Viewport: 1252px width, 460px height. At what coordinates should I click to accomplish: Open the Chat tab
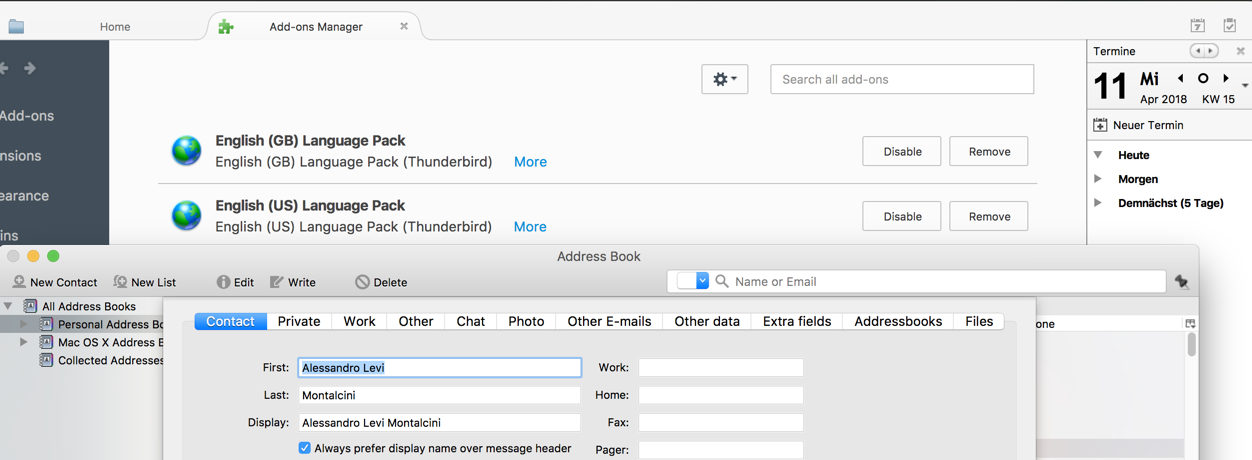(x=471, y=321)
